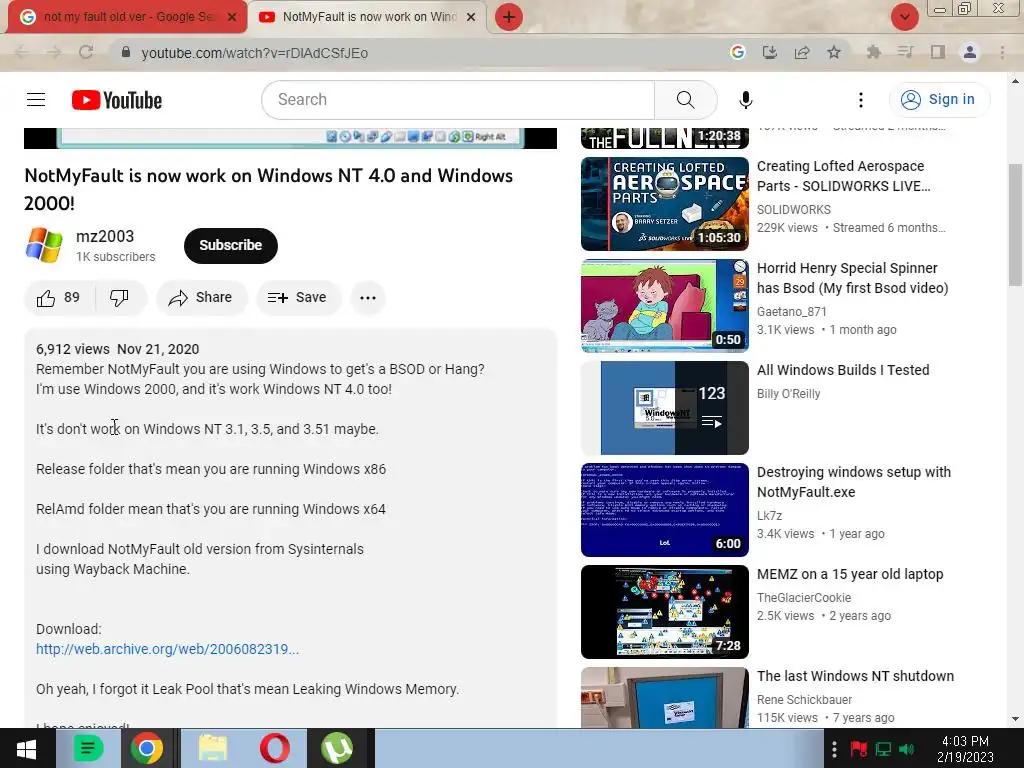This screenshot has height=768, width=1024.
Task: Go back with browser back arrow
Action: click(22, 52)
